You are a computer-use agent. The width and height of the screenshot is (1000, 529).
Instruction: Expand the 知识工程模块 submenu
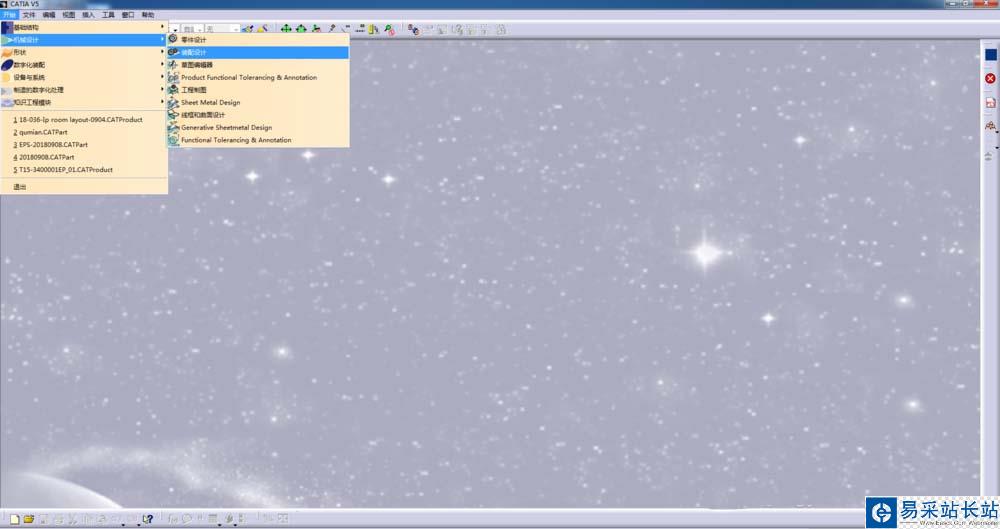tap(84, 102)
